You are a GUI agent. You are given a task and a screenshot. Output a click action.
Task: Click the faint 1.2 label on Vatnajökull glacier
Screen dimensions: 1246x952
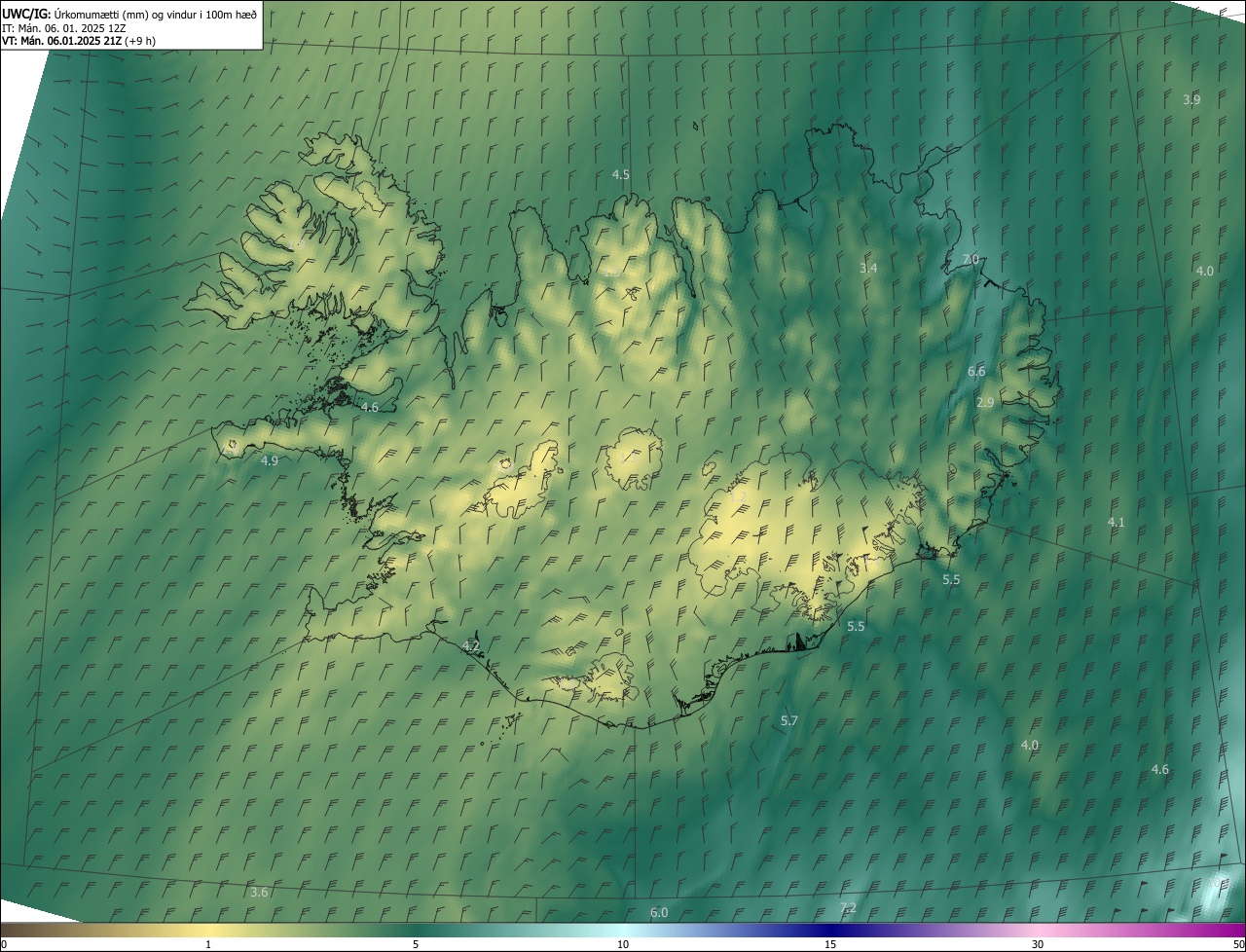(738, 496)
